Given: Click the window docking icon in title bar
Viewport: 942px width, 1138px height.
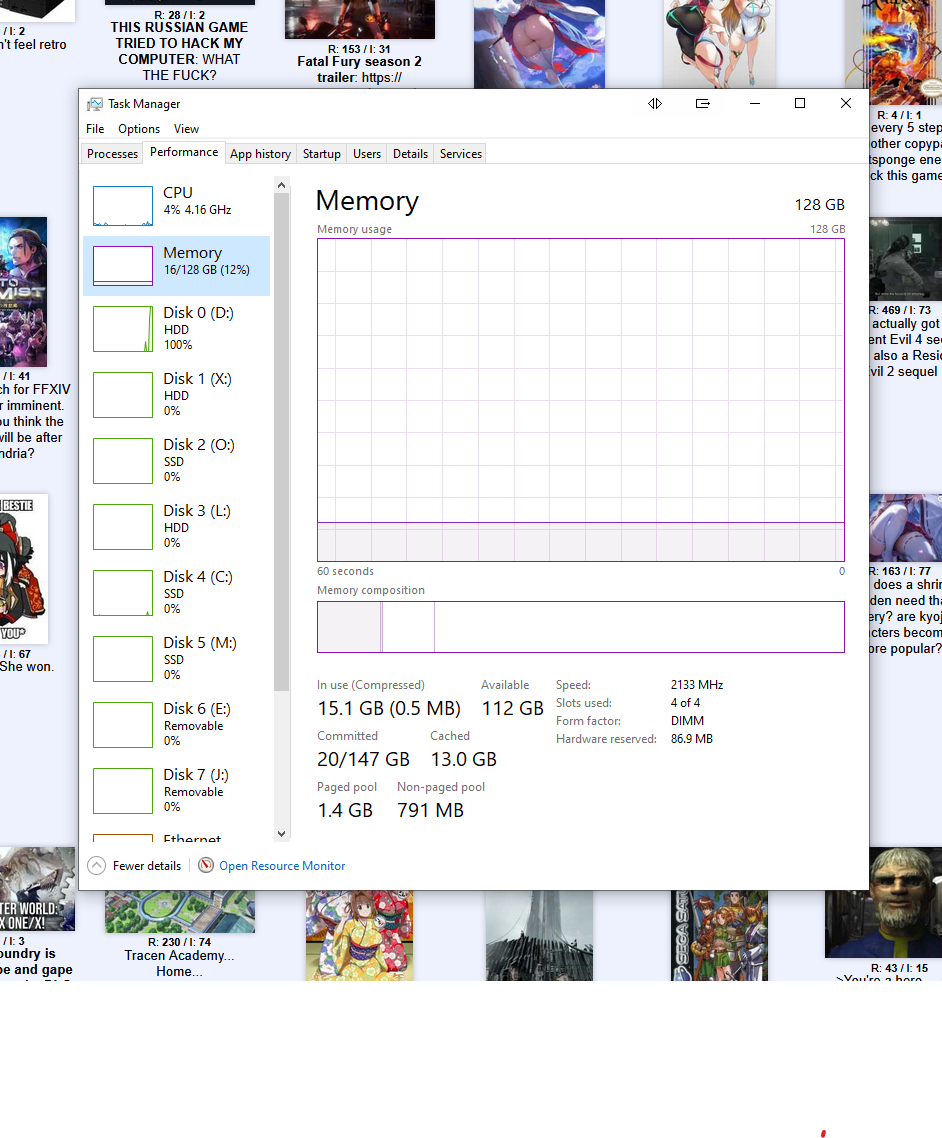Looking at the screenshot, I should [x=703, y=104].
